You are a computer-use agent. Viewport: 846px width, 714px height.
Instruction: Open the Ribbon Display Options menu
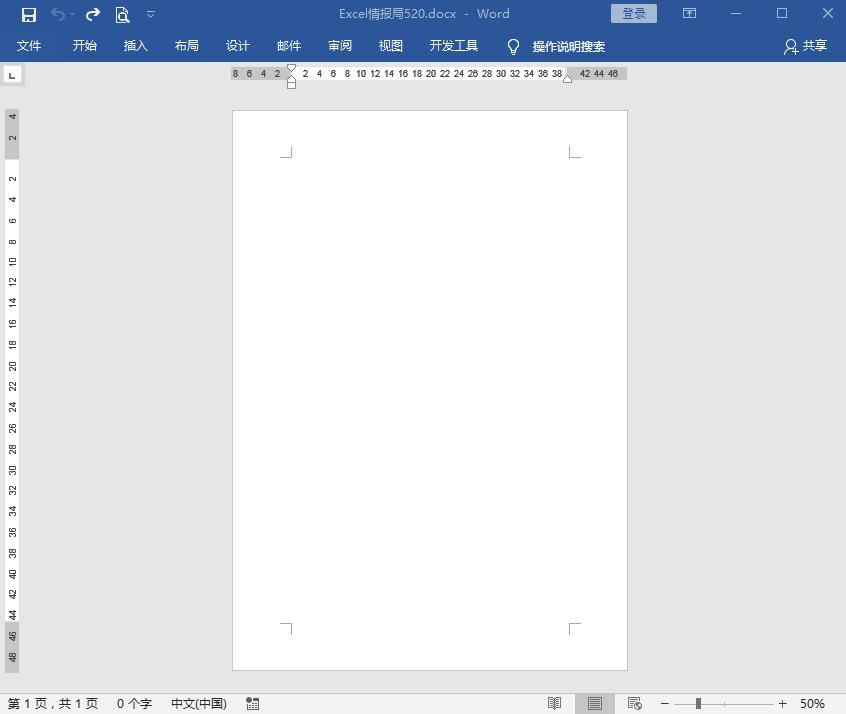click(x=689, y=14)
